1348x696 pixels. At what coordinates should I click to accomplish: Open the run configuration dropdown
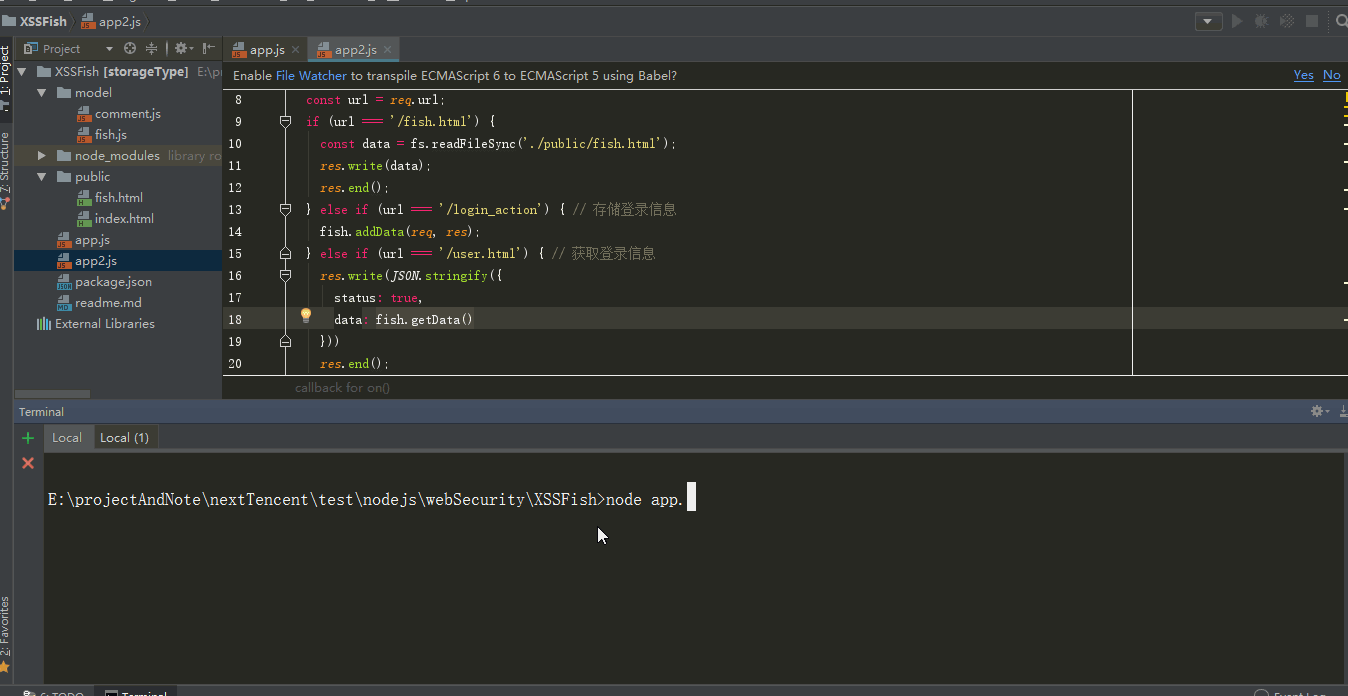click(x=1208, y=21)
